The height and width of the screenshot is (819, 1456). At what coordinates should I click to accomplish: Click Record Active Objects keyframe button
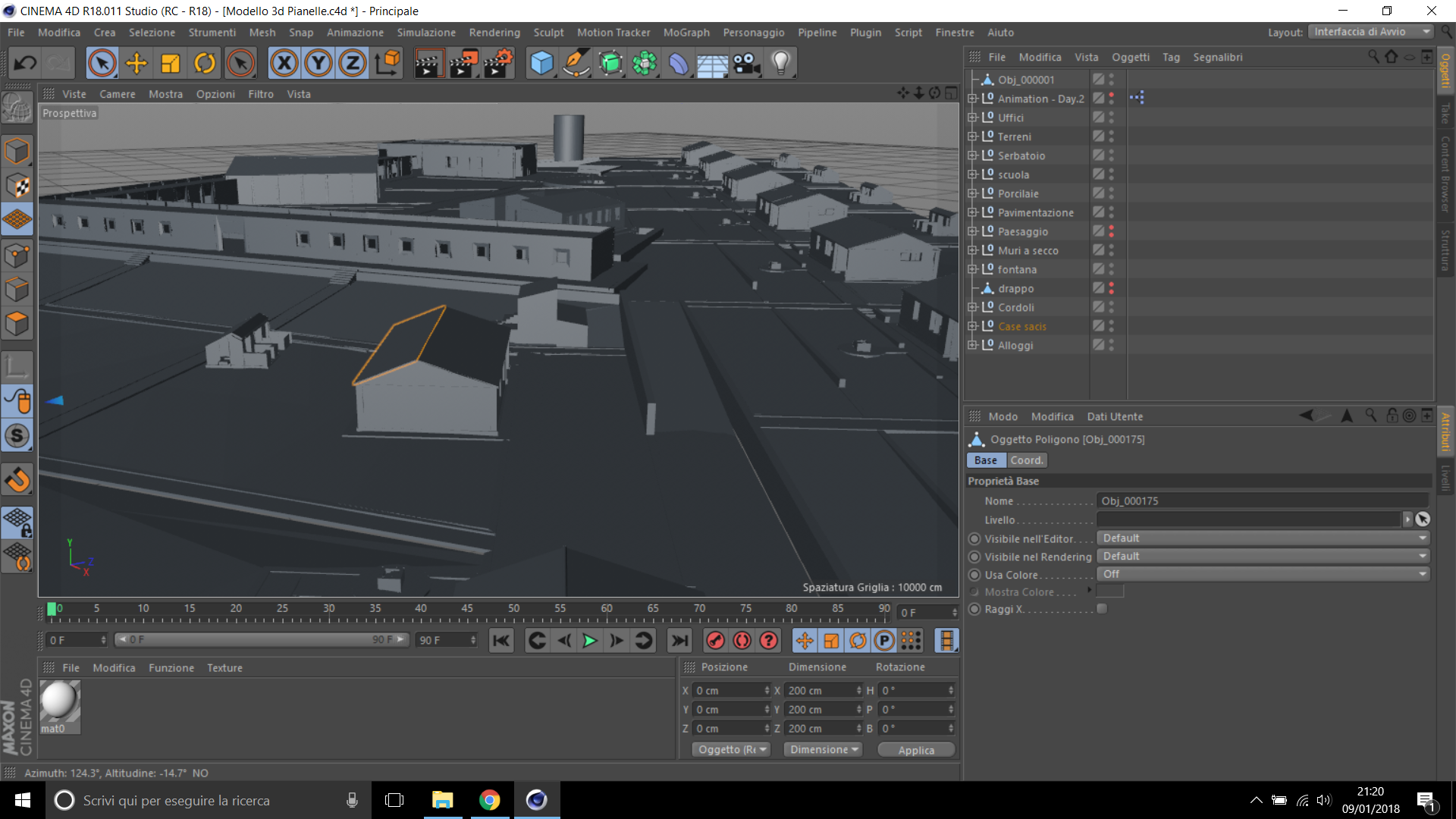coord(715,641)
